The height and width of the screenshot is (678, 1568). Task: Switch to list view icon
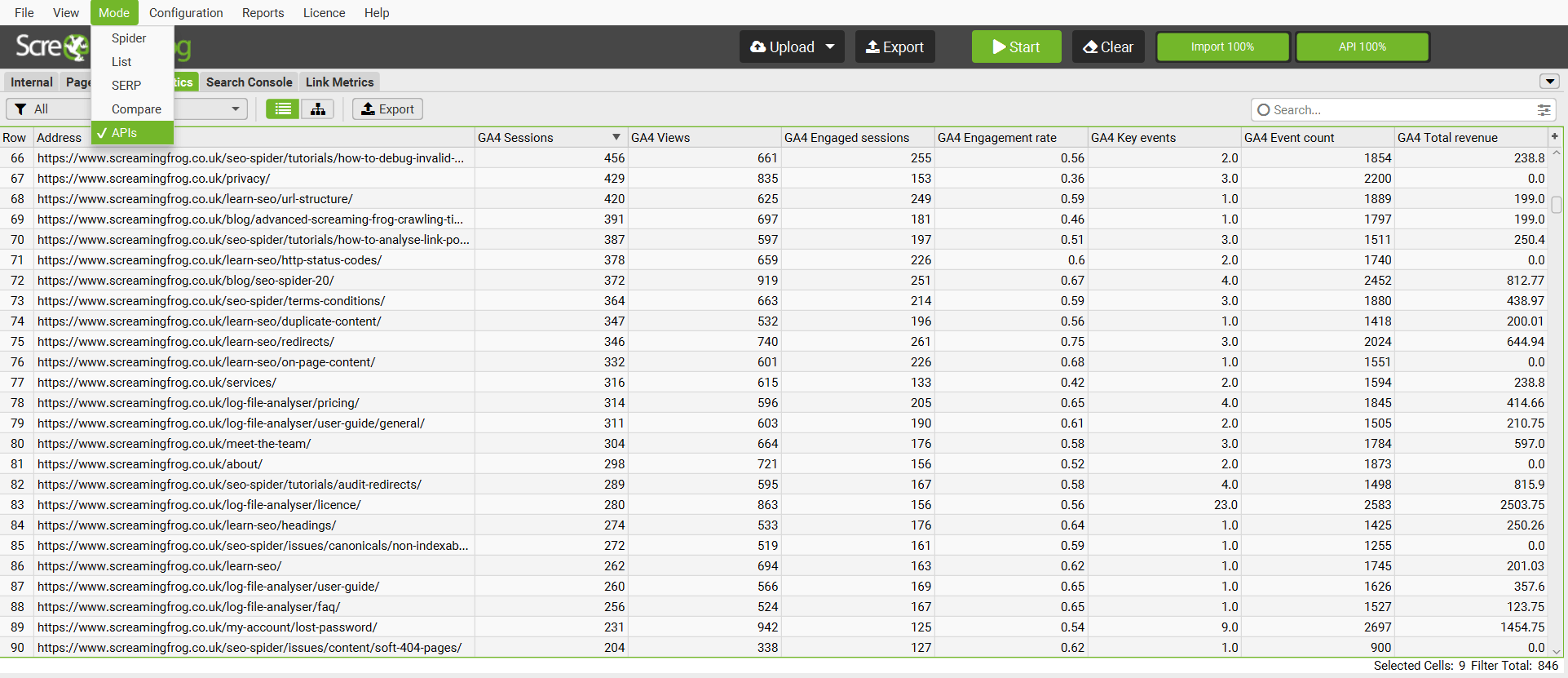[282, 109]
